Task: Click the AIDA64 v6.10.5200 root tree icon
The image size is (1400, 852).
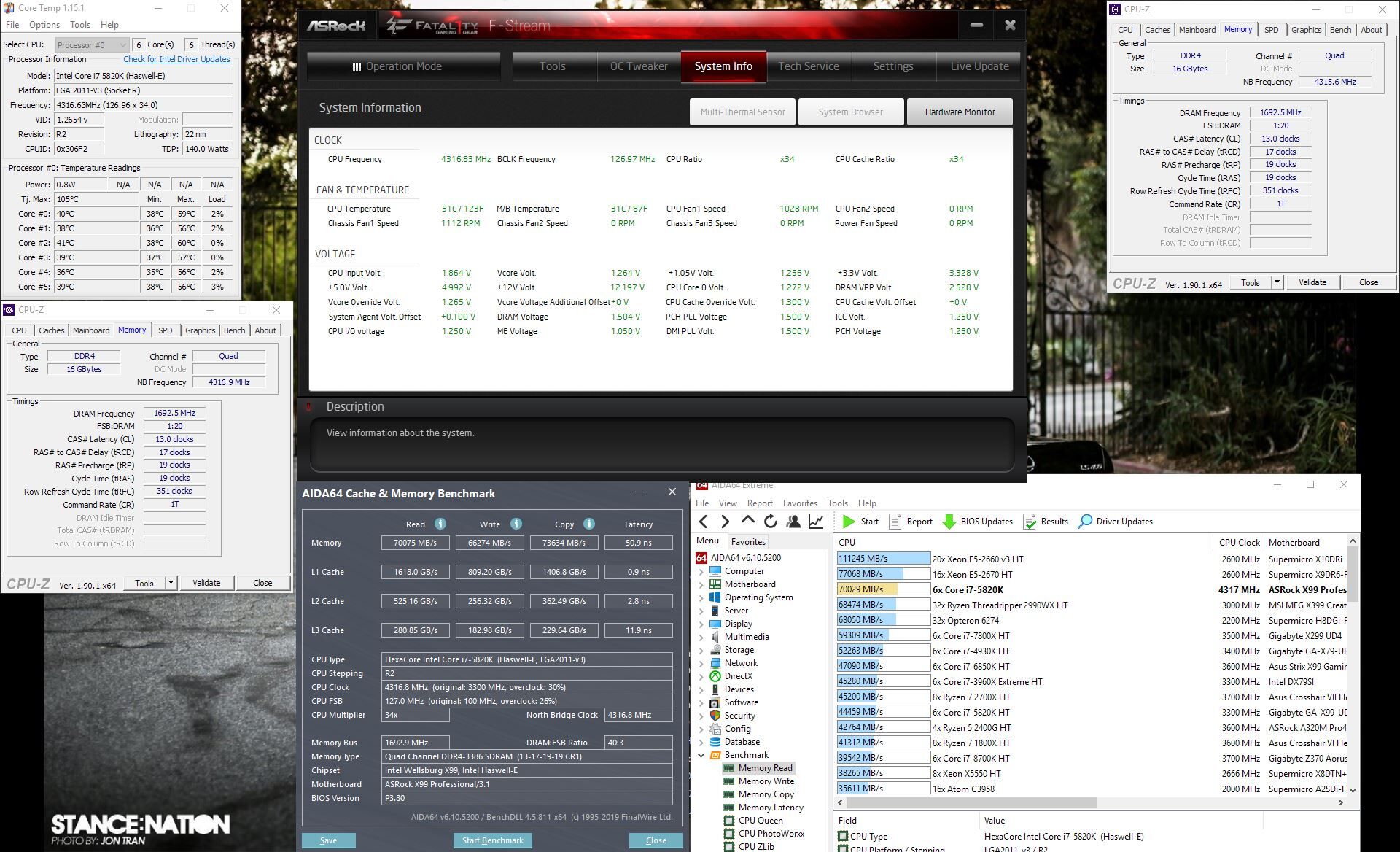Action: coord(701,558)
